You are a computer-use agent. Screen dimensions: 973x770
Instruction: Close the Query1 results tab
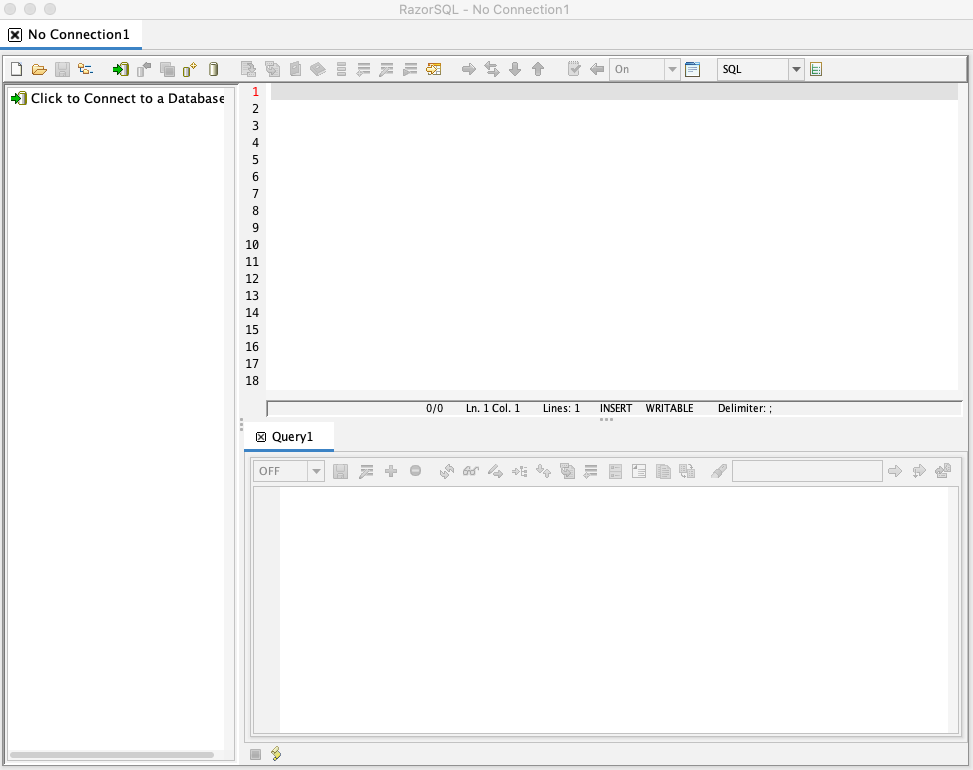click(261, 437)
